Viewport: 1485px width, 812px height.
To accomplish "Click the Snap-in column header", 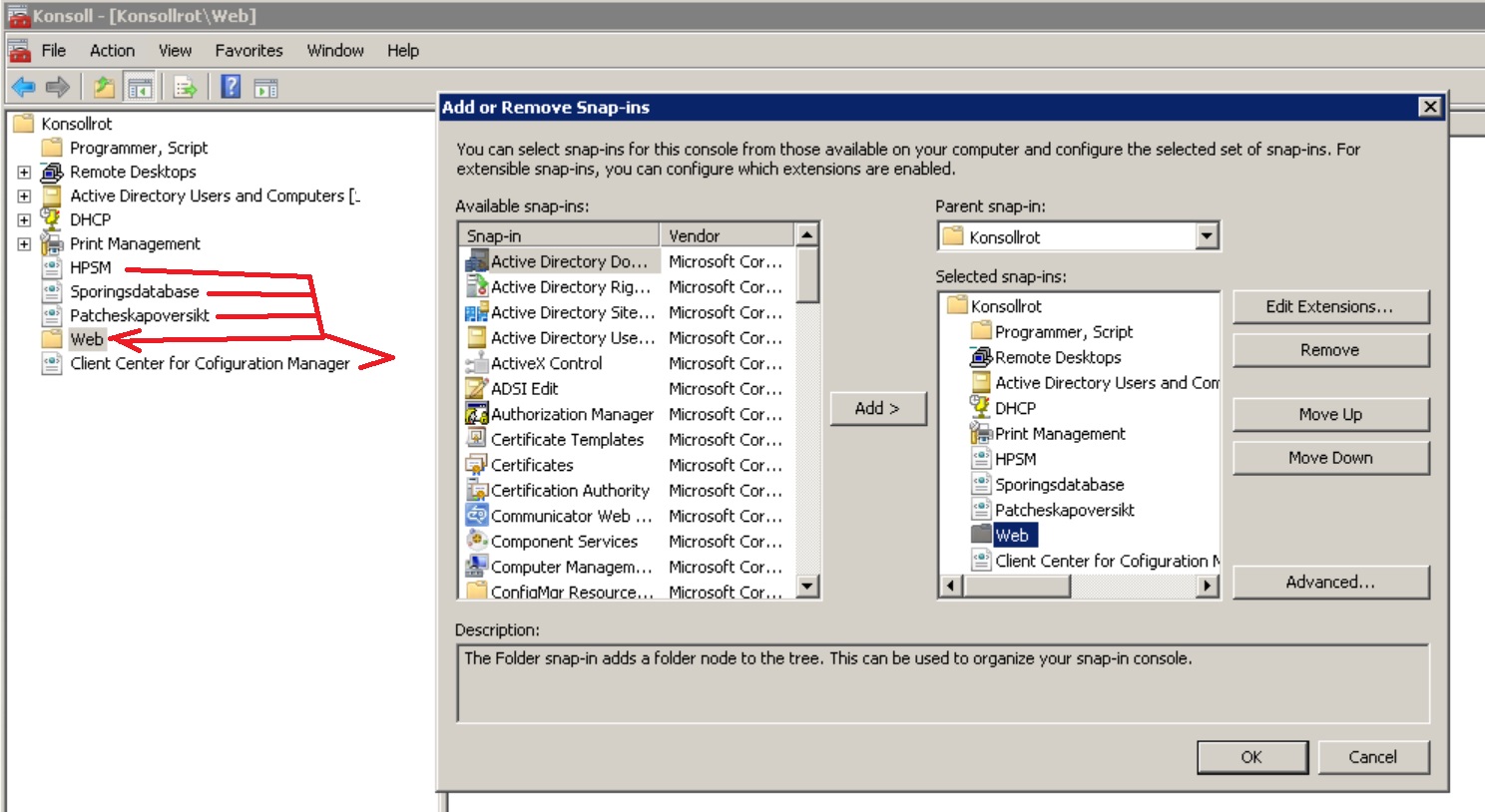I will click(560, 235).
